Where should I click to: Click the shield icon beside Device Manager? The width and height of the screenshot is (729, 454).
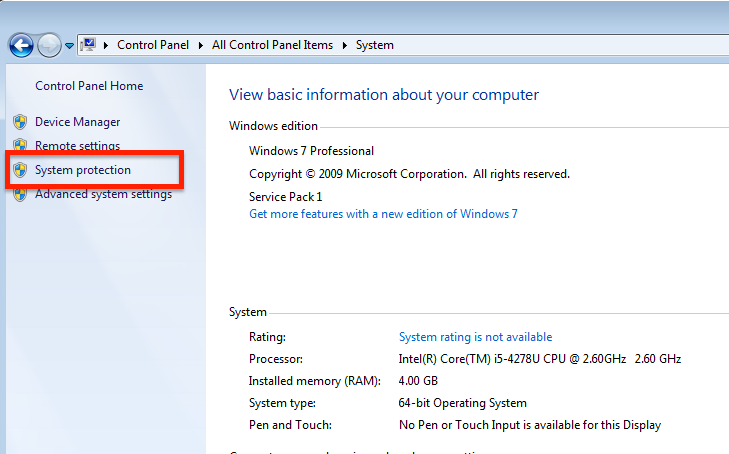pos(20,122)
